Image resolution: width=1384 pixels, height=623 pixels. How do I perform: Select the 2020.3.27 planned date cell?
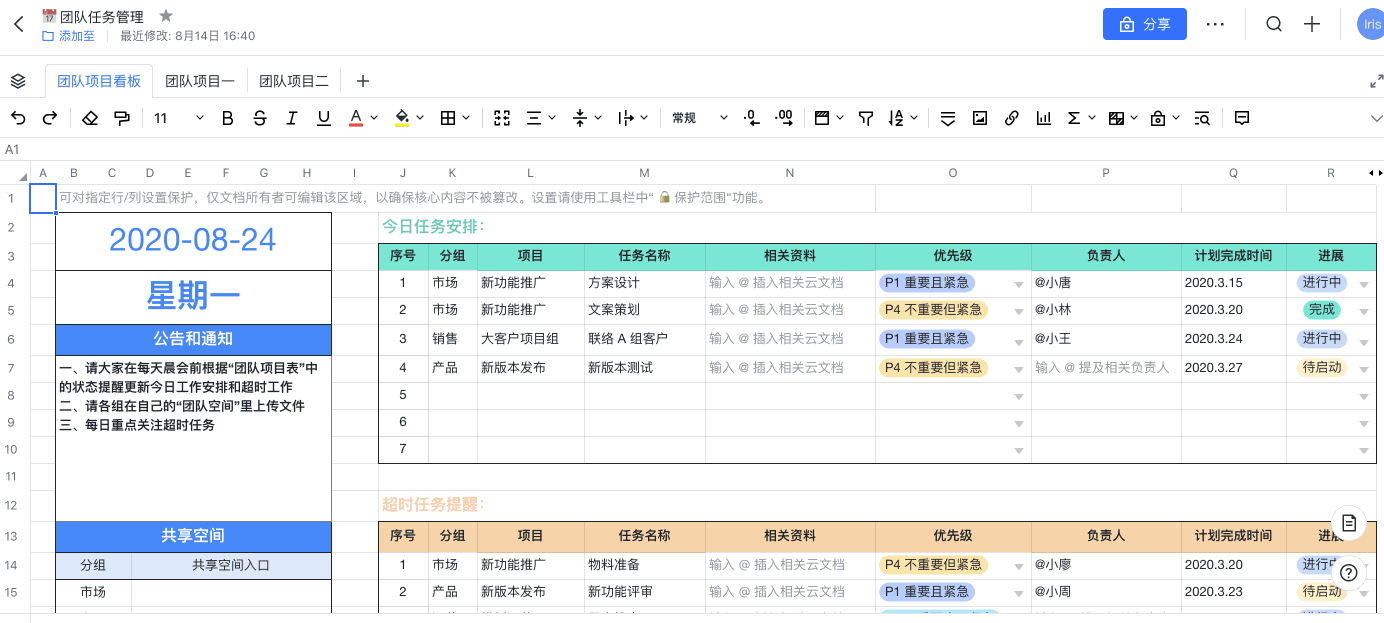tap(1234, 368)
